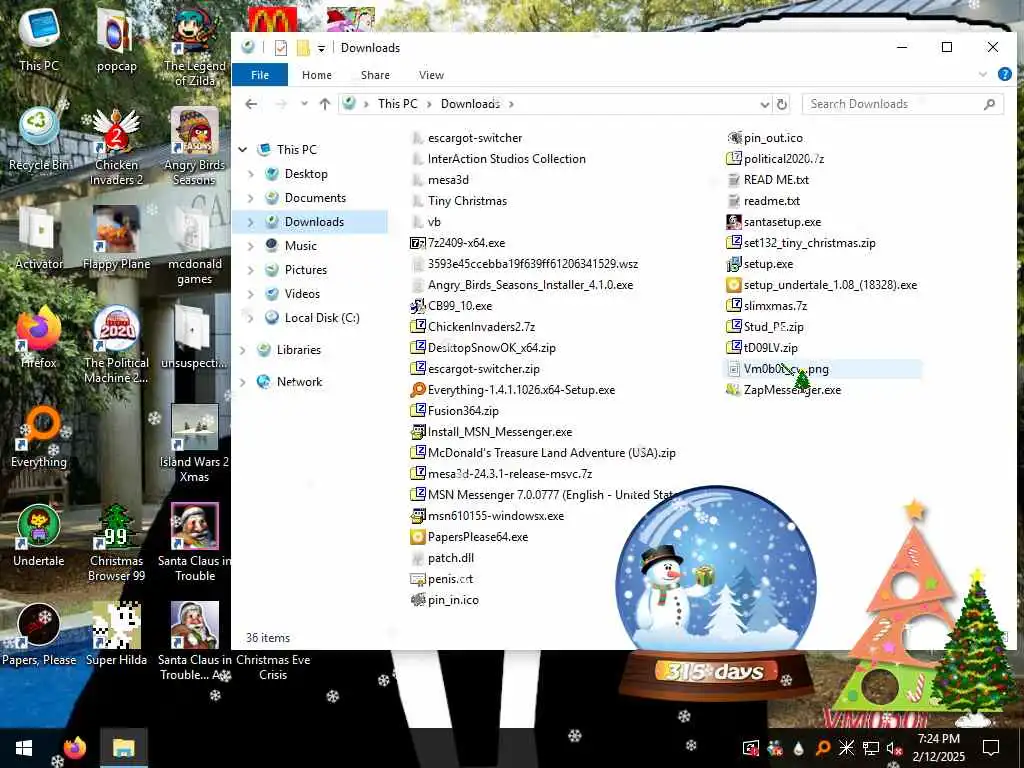
Task: Open the Recycle Bin
Action: 39,138
